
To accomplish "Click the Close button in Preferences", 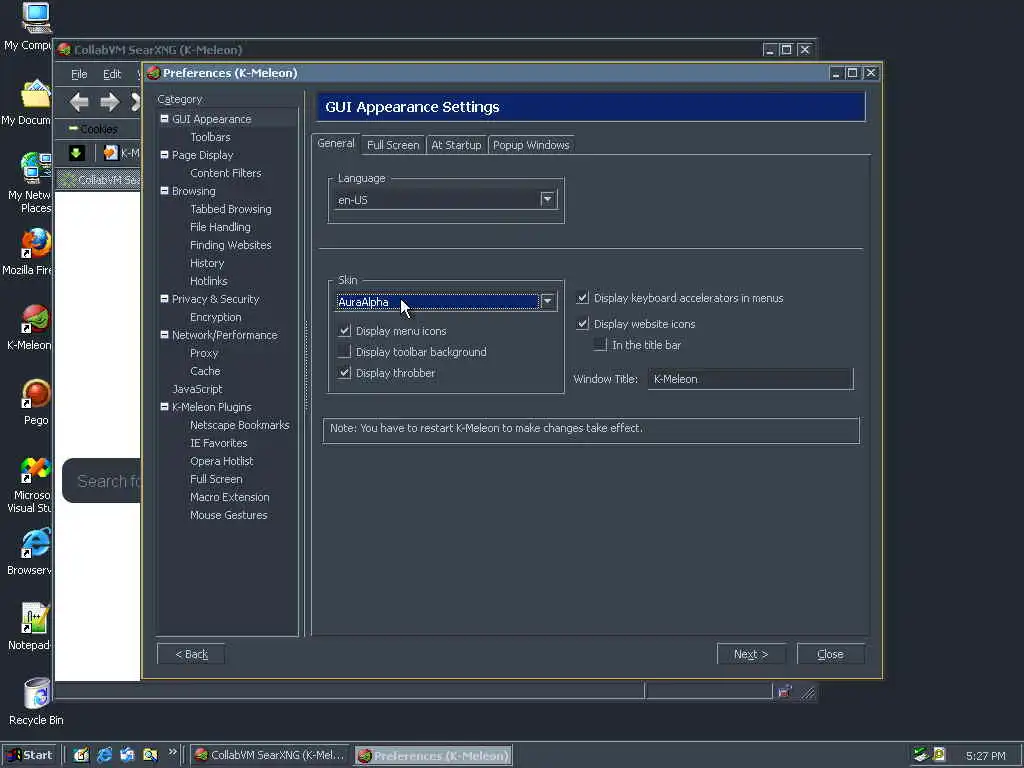I will point(831,654).
